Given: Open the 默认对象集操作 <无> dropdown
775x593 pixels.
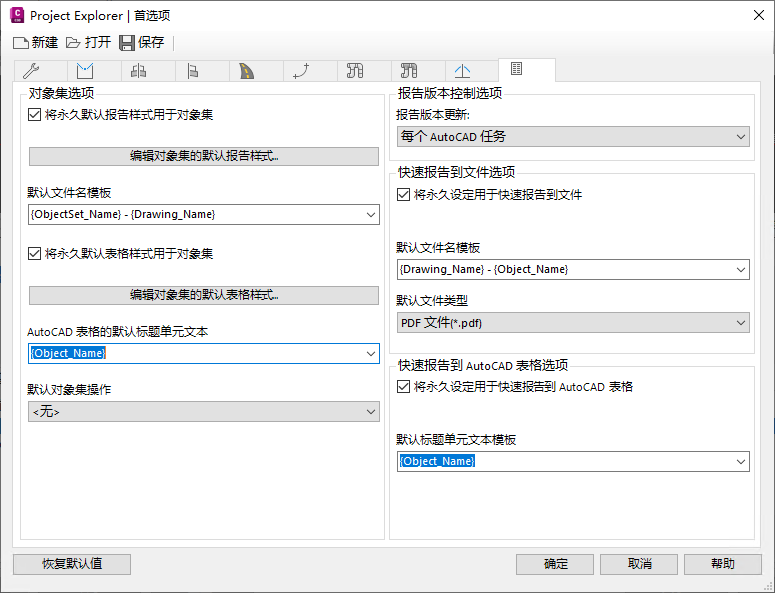Looking at the screenshot, I should [204, 412].
